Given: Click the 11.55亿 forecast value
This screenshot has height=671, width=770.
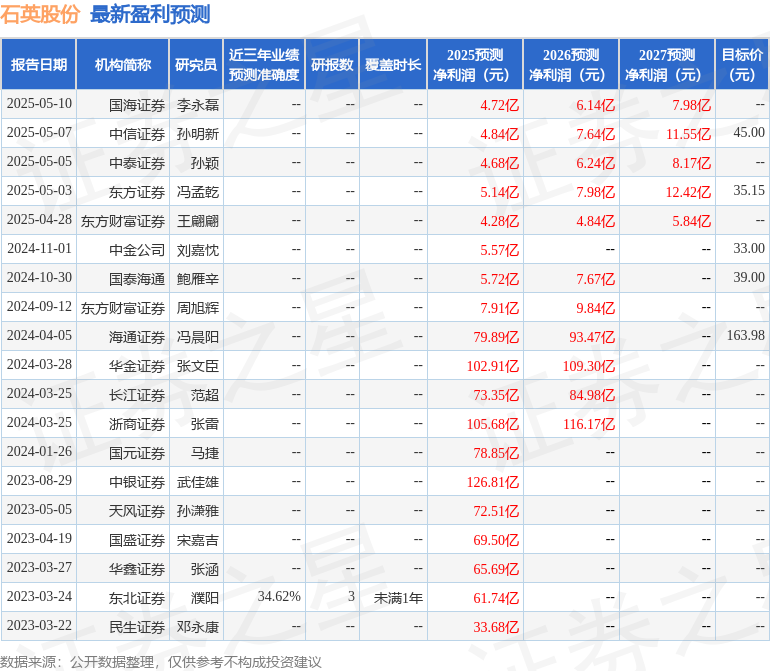Looking at the screenshot, I should [x=688, y=134].
